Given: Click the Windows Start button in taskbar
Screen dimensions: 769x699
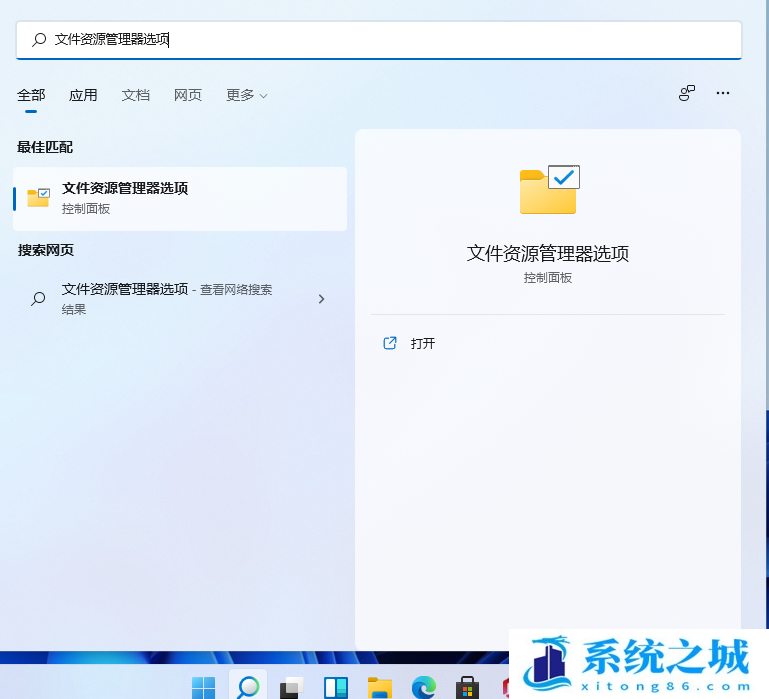Looking at the screenshot, I should pos(204,687).
